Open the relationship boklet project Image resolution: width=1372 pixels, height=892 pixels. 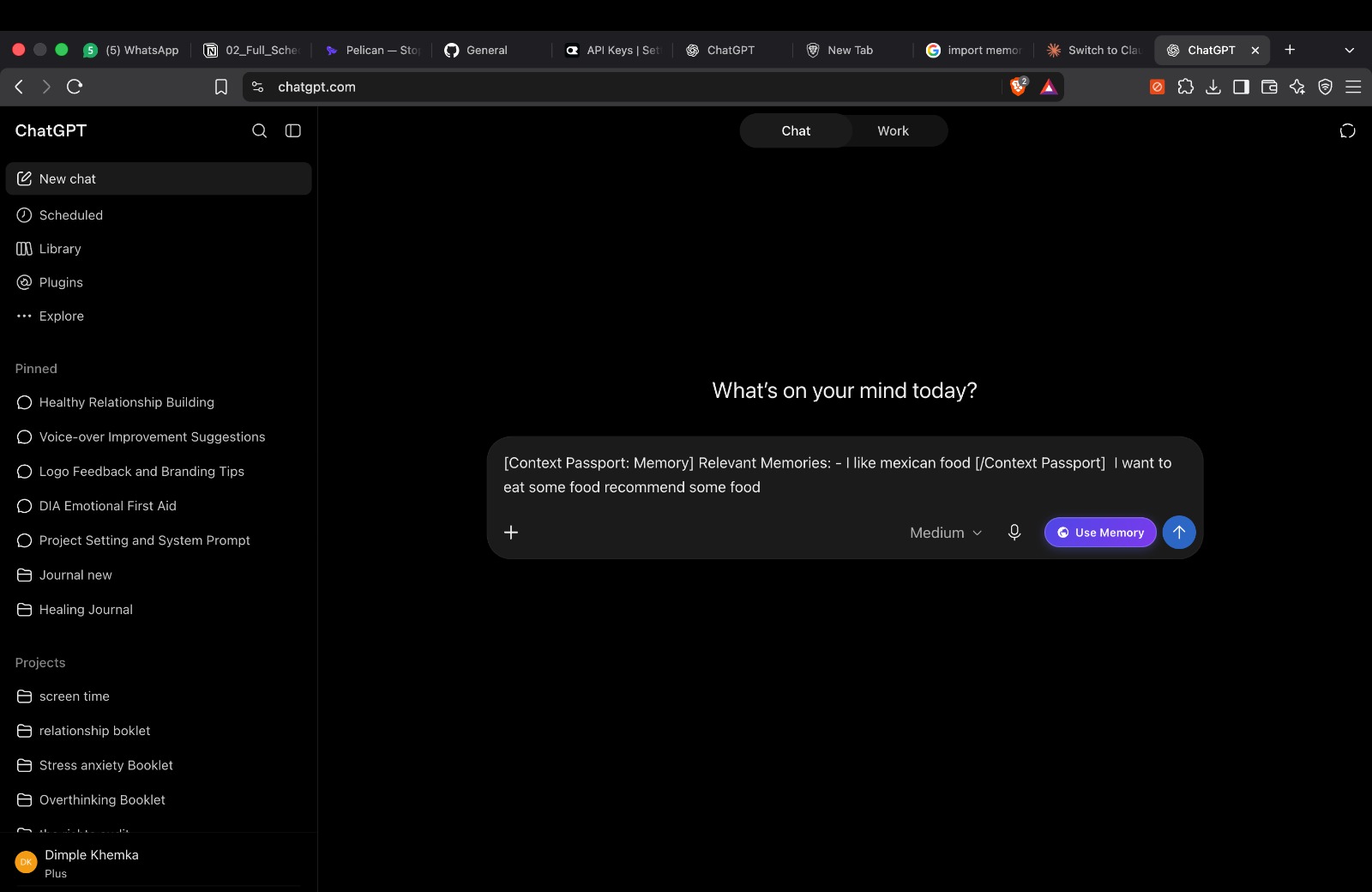[159, 731]
